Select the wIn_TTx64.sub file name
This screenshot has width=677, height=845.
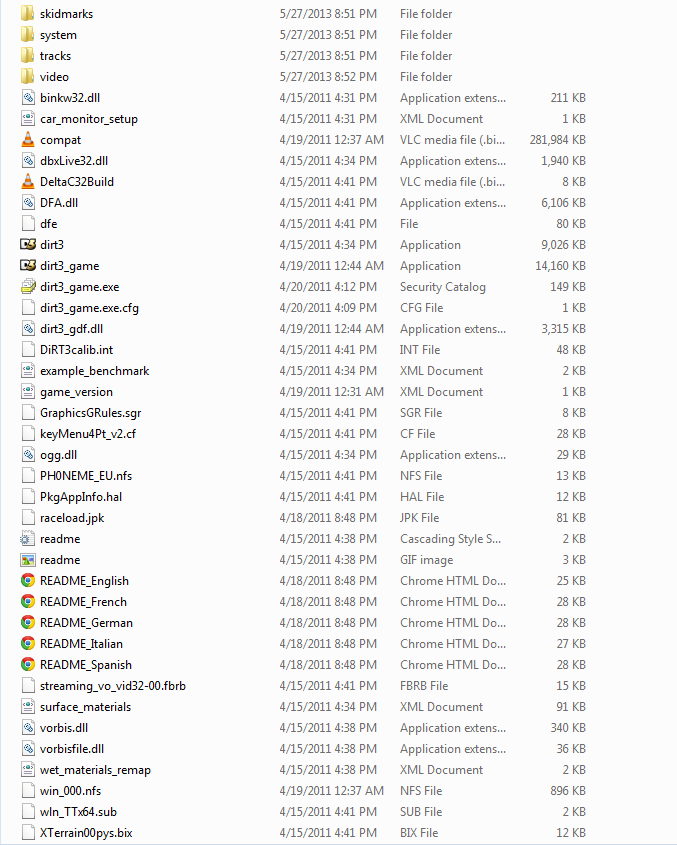(x=78, y=812)
